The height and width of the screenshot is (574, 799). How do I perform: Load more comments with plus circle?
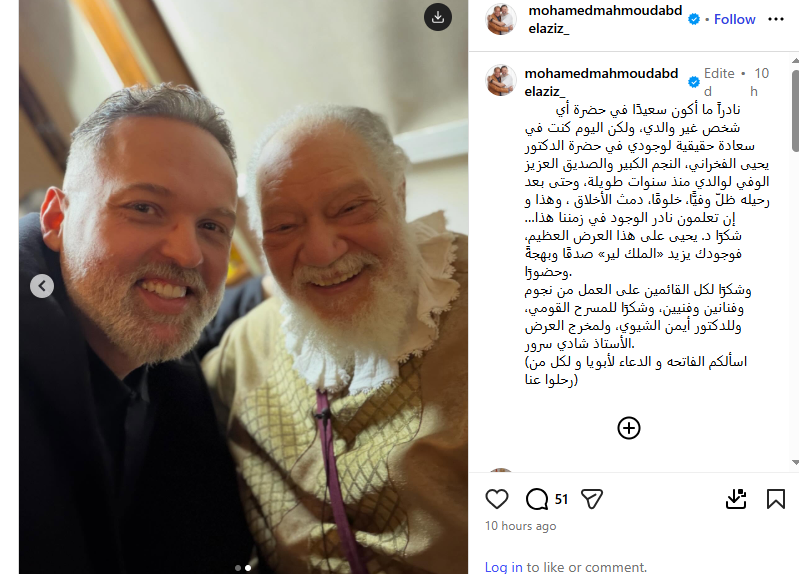coord(629,428)
